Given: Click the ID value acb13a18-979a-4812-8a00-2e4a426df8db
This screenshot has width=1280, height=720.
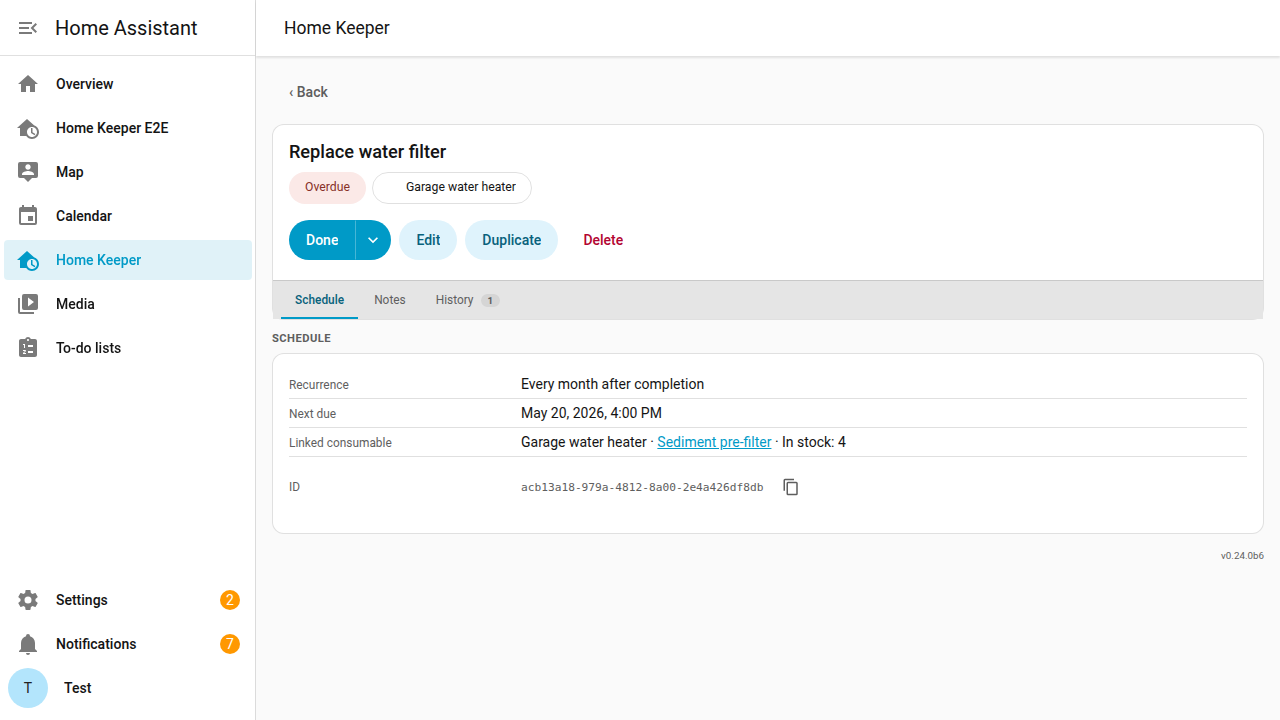Looking at the screenshot, I should (642, 487).
